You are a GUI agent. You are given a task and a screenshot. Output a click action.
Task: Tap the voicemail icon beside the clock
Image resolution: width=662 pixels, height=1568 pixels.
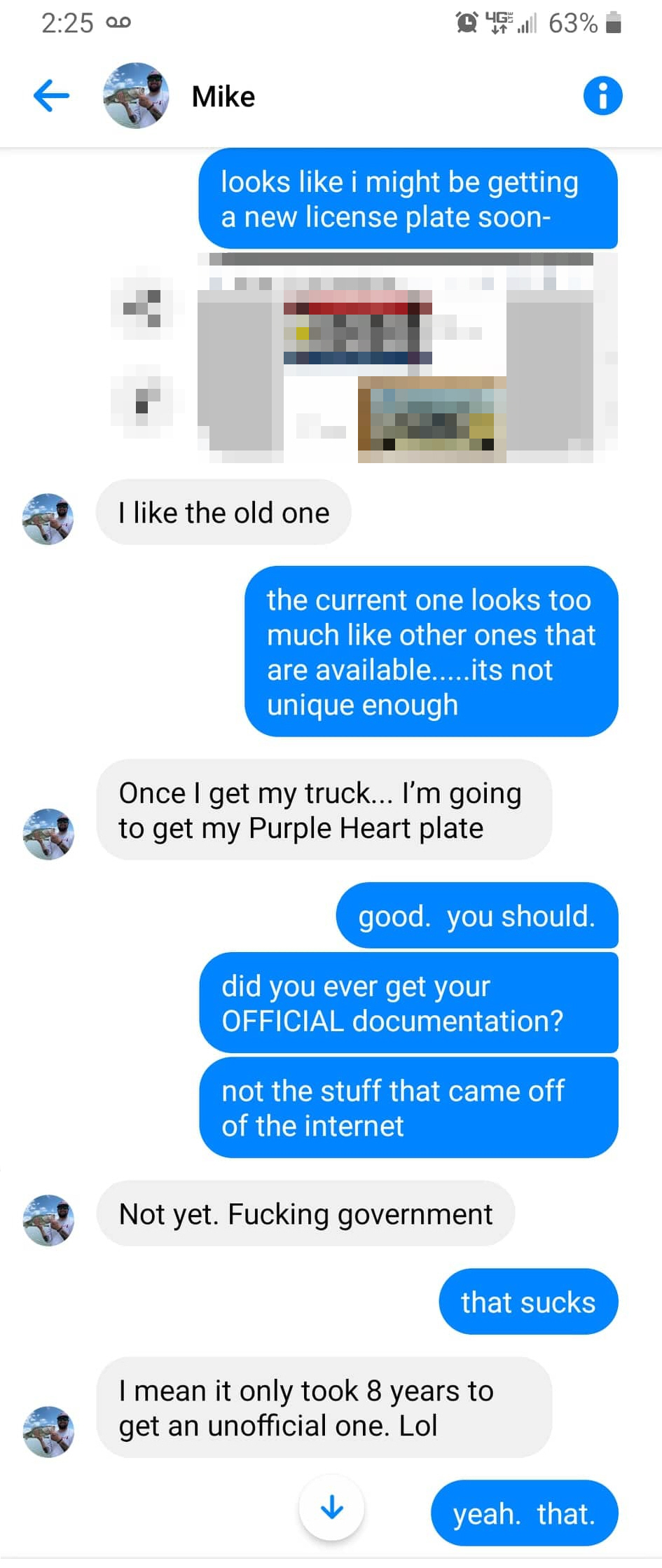(x=118, y=23)
